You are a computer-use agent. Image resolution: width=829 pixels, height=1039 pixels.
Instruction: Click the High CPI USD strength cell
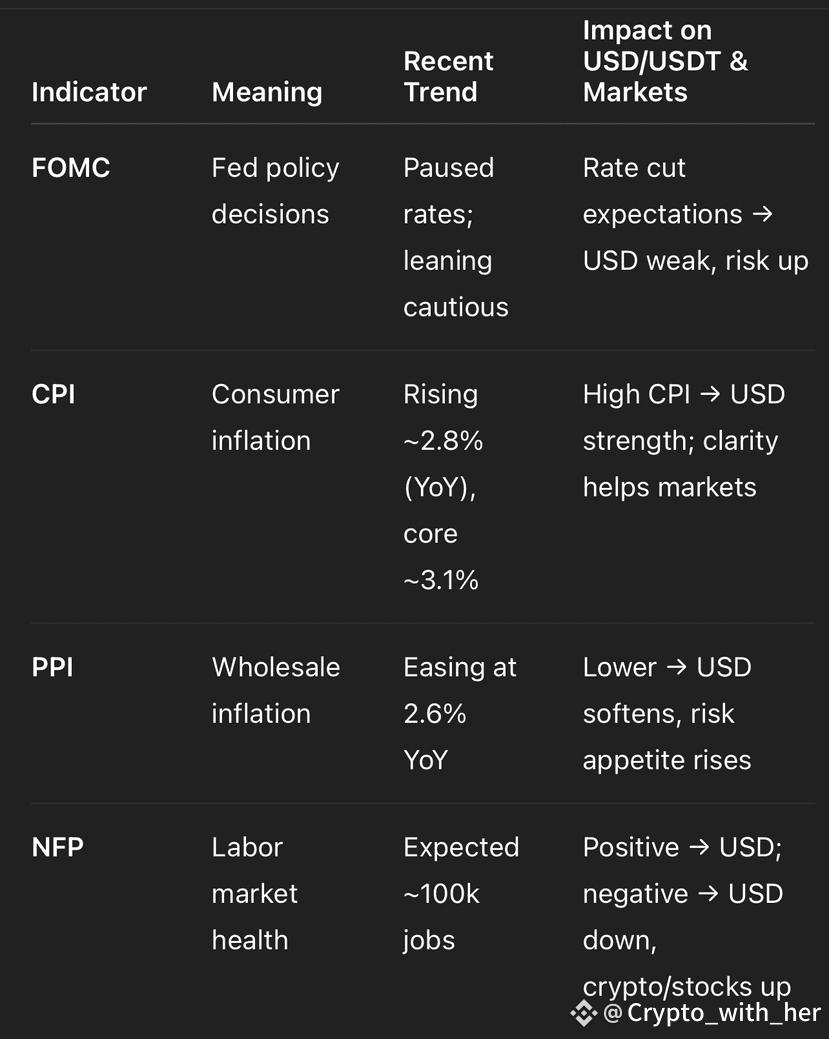[x=684, y=441]
